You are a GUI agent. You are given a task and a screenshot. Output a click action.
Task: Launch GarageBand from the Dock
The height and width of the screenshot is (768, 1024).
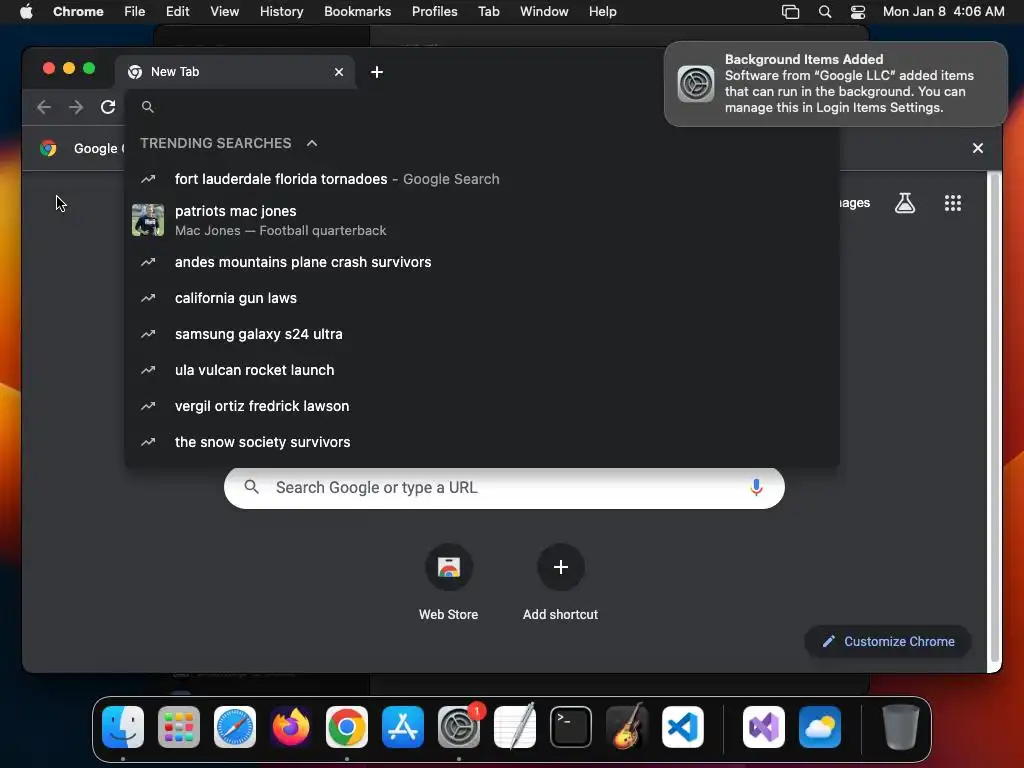tap(627, 727)
